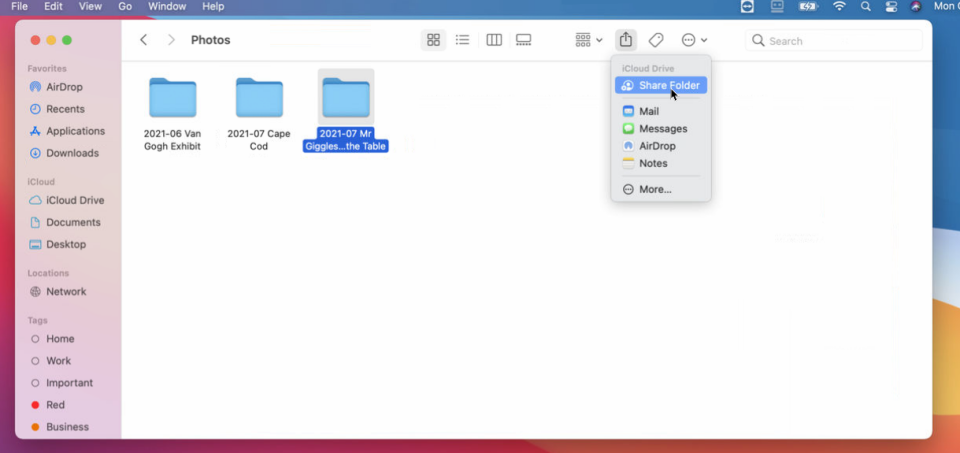The image size is (960, 453).
Task: Click the Edit Tags toolbar icon
Action: point(656,40)
